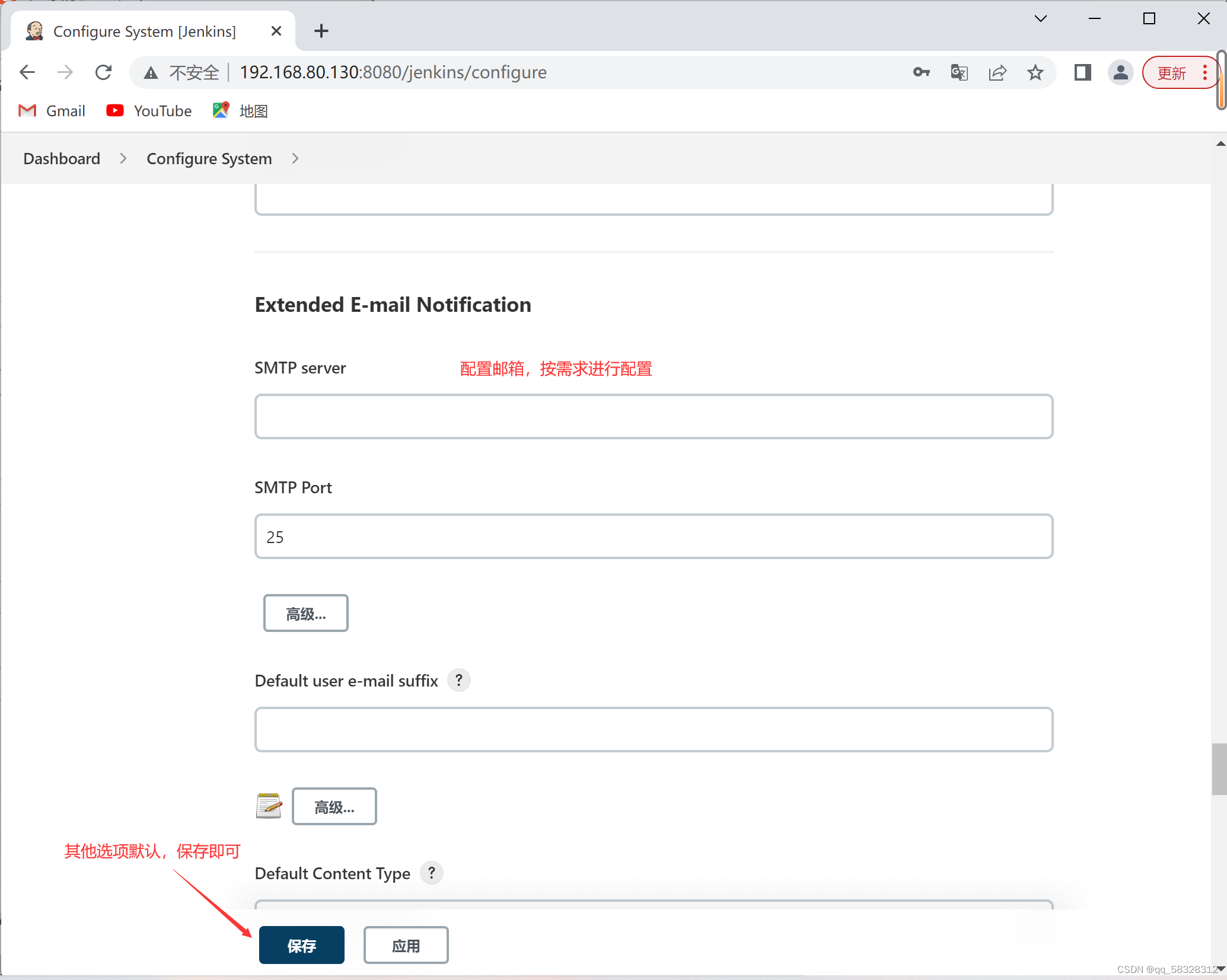Open the Google Translate page icon
The height and width of the screenshot is (980, 1227).
coord(959,72)
